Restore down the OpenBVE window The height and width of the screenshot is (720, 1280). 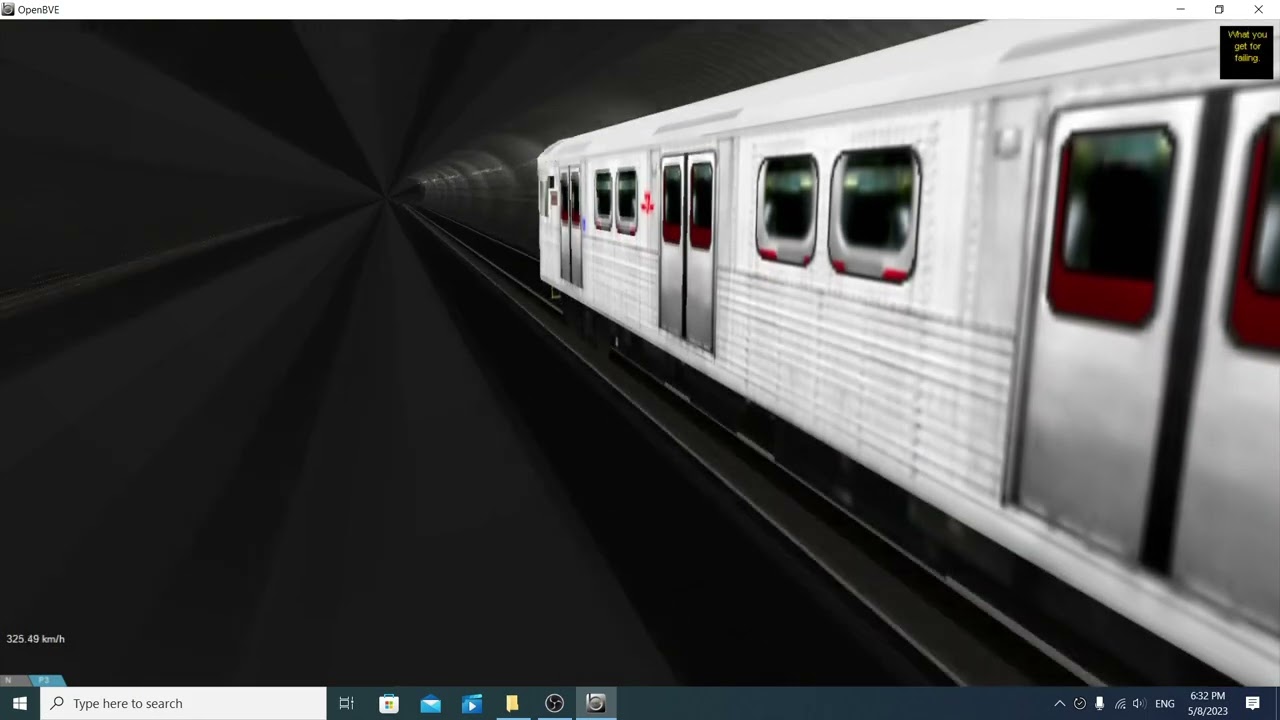click(x=1219, y=9)
